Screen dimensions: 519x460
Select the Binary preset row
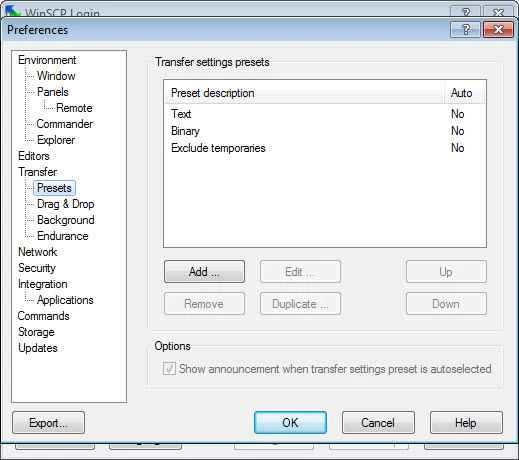(x=325, y=131)
